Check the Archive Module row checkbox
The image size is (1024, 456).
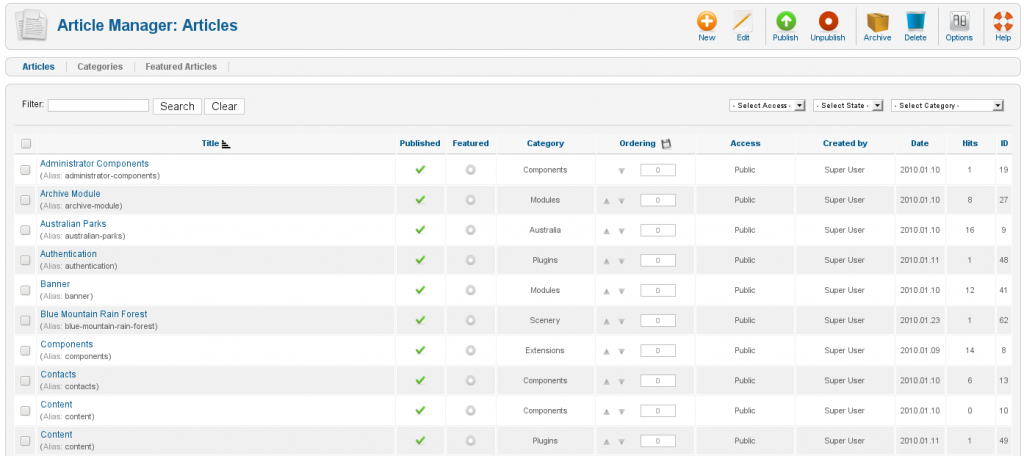pyautogui.click(x=25, y=200)
